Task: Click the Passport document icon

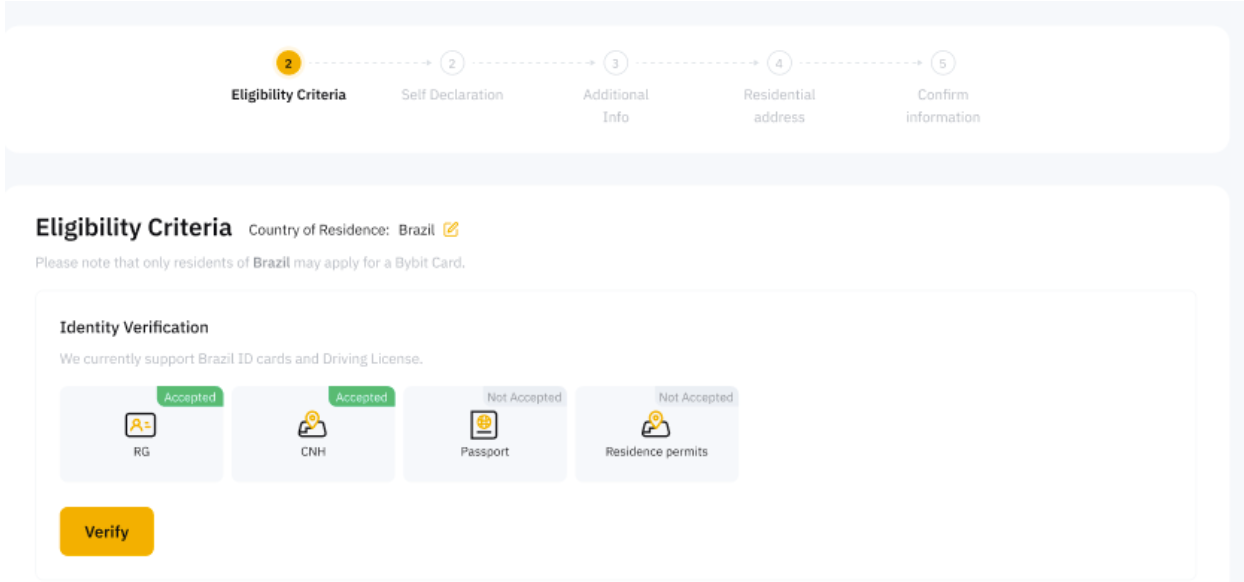Action: pos(485,425)
